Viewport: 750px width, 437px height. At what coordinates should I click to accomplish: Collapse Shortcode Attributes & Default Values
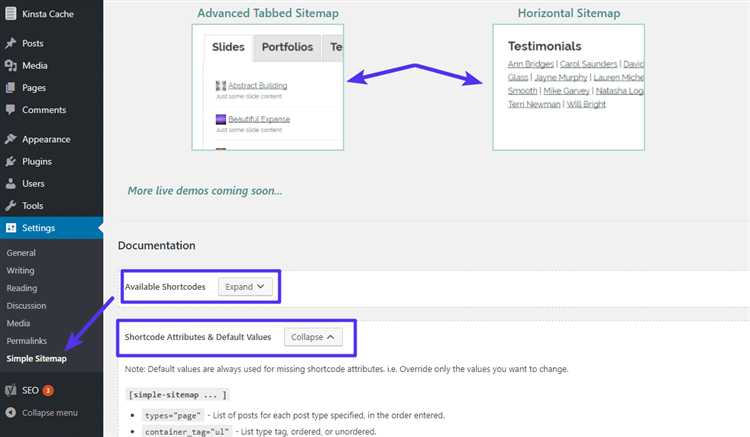pyautogui.click(x=313, y=337)
